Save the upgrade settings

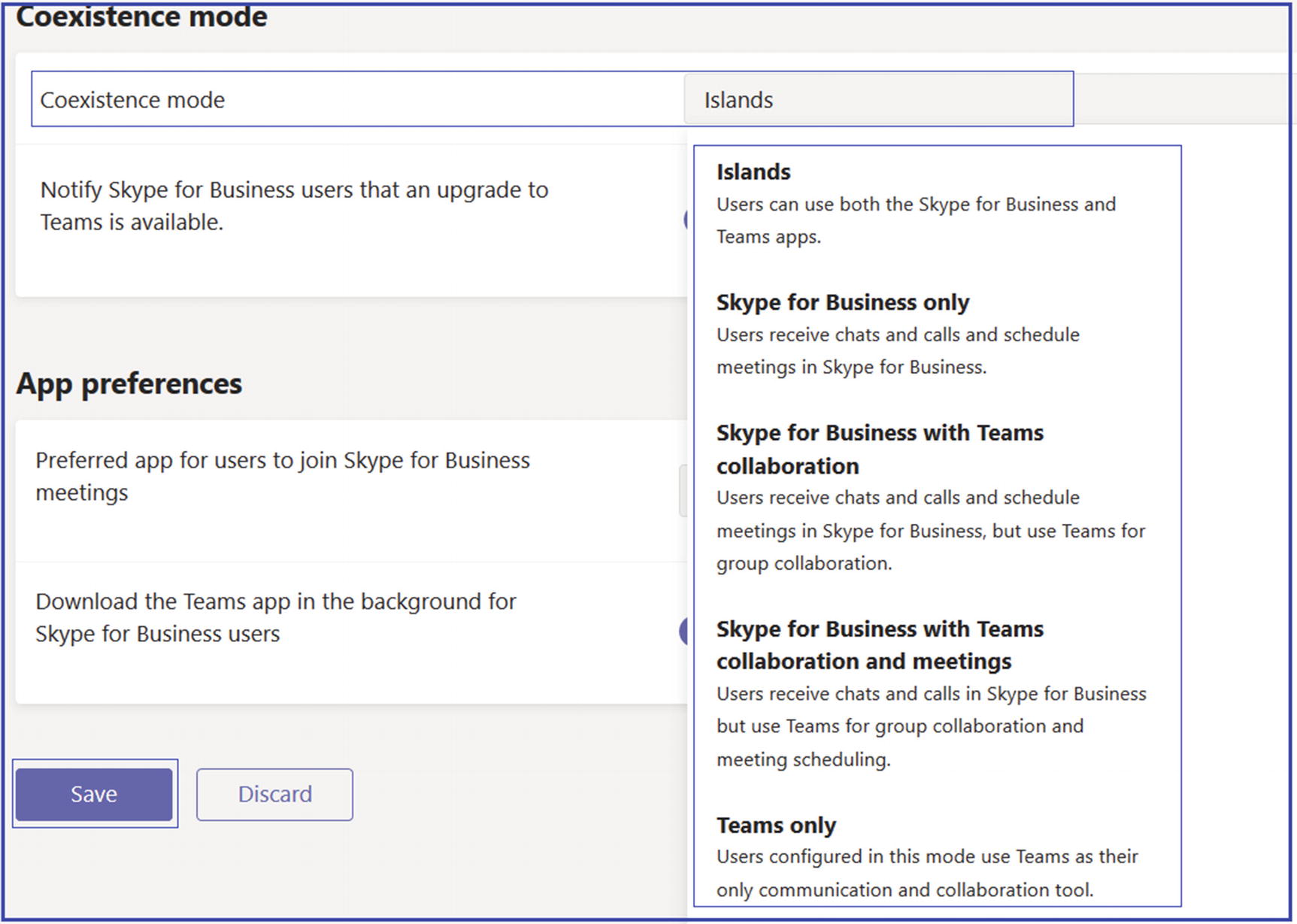[94, 794]
